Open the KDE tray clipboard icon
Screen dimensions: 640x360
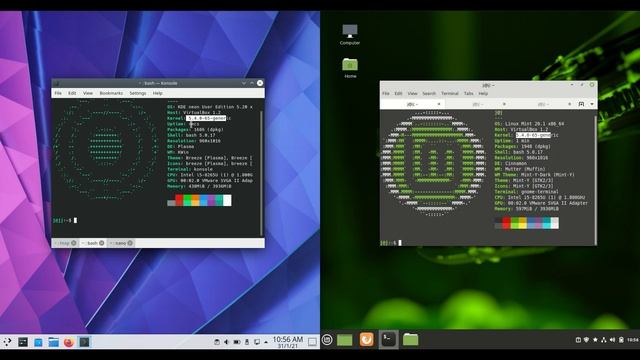point(217,342)
